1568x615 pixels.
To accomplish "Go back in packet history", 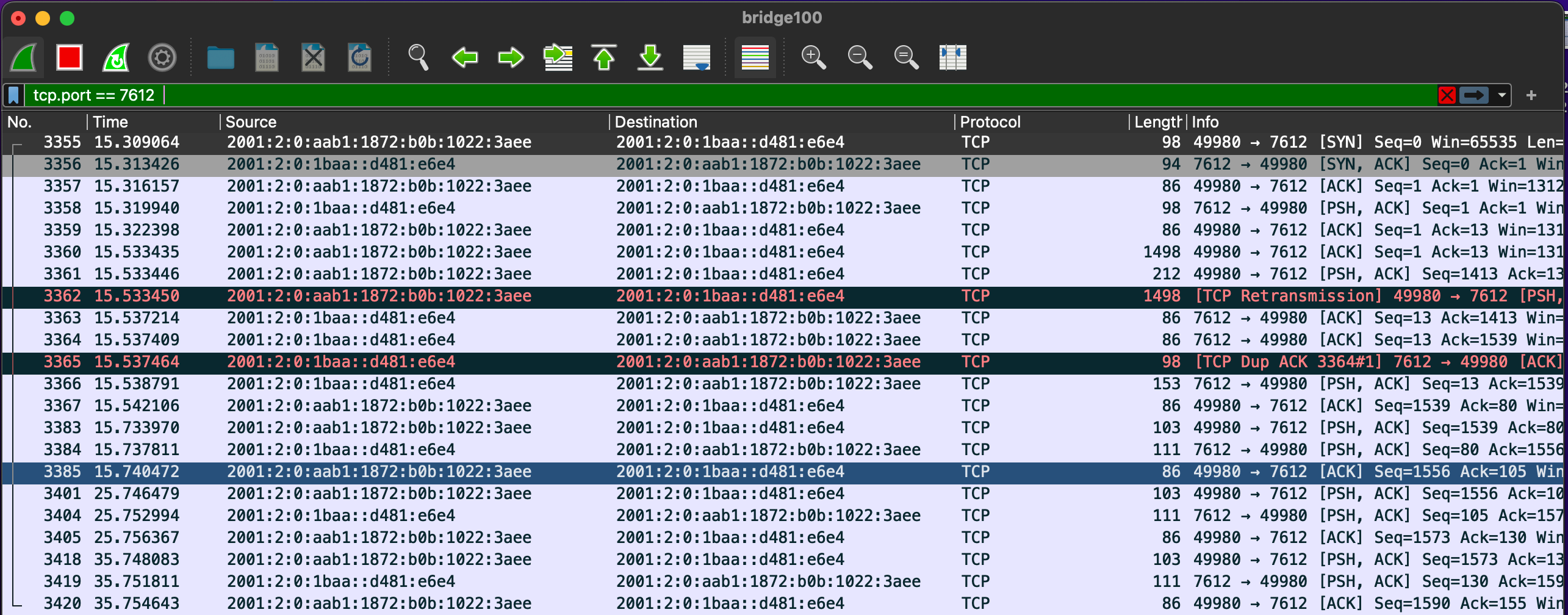I will (464, 57).
